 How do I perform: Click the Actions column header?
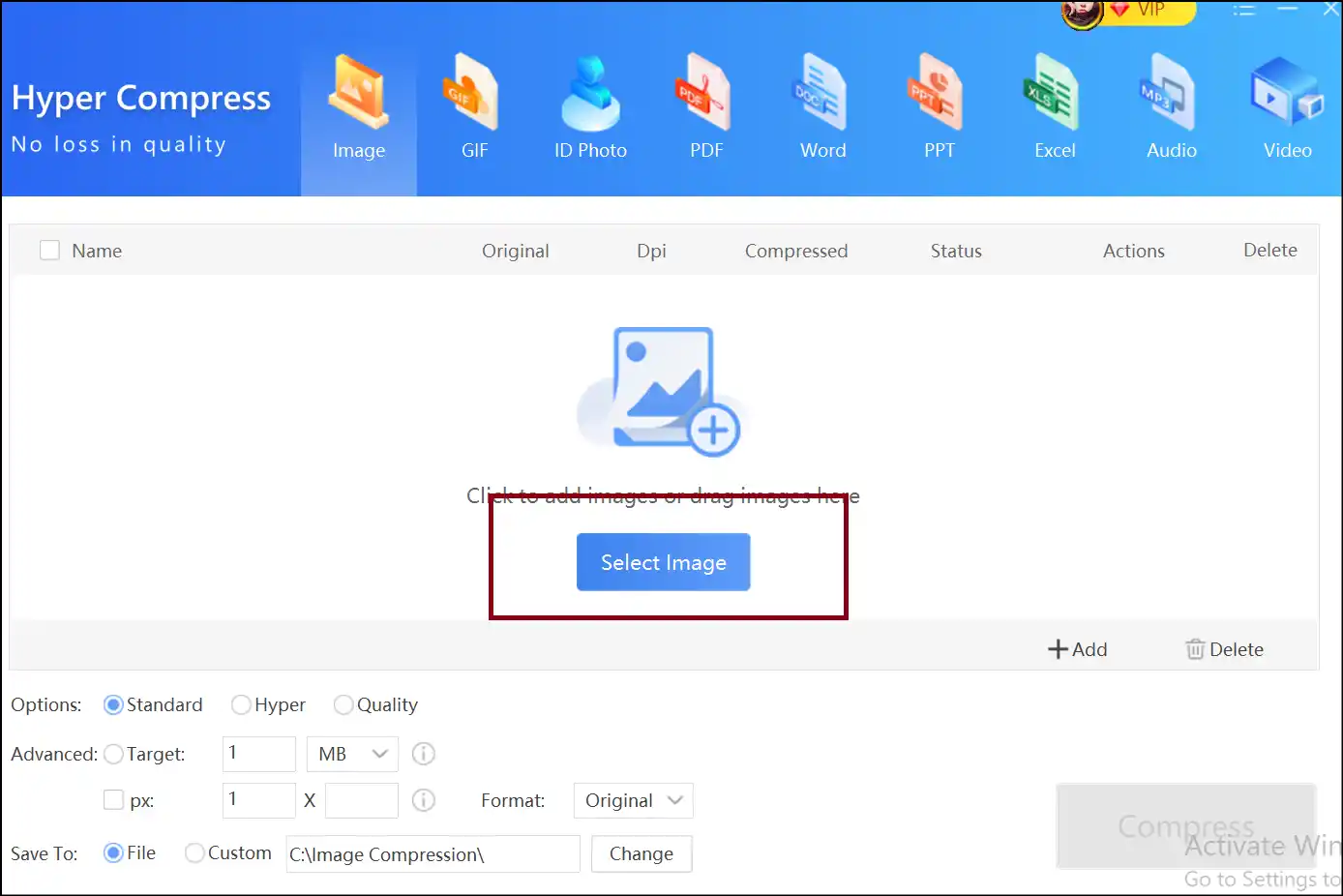pos(1134,251)
